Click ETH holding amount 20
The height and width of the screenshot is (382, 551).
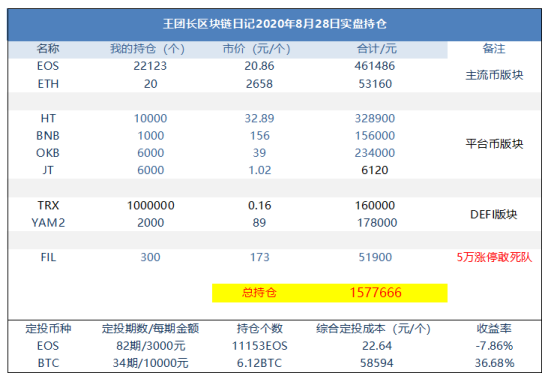coord(150,84)
